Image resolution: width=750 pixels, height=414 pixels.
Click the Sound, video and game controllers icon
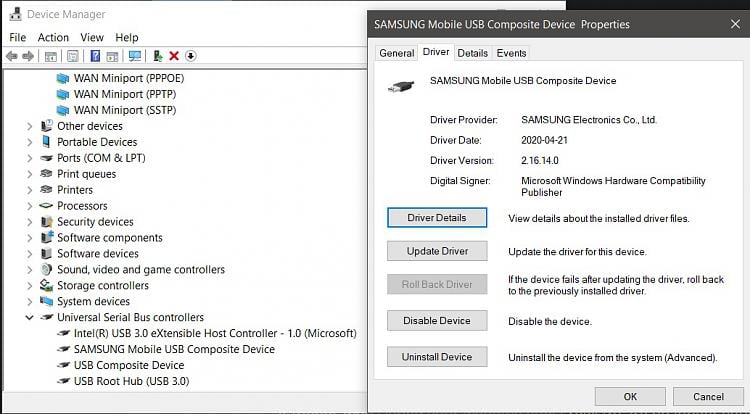coord(46,269)
